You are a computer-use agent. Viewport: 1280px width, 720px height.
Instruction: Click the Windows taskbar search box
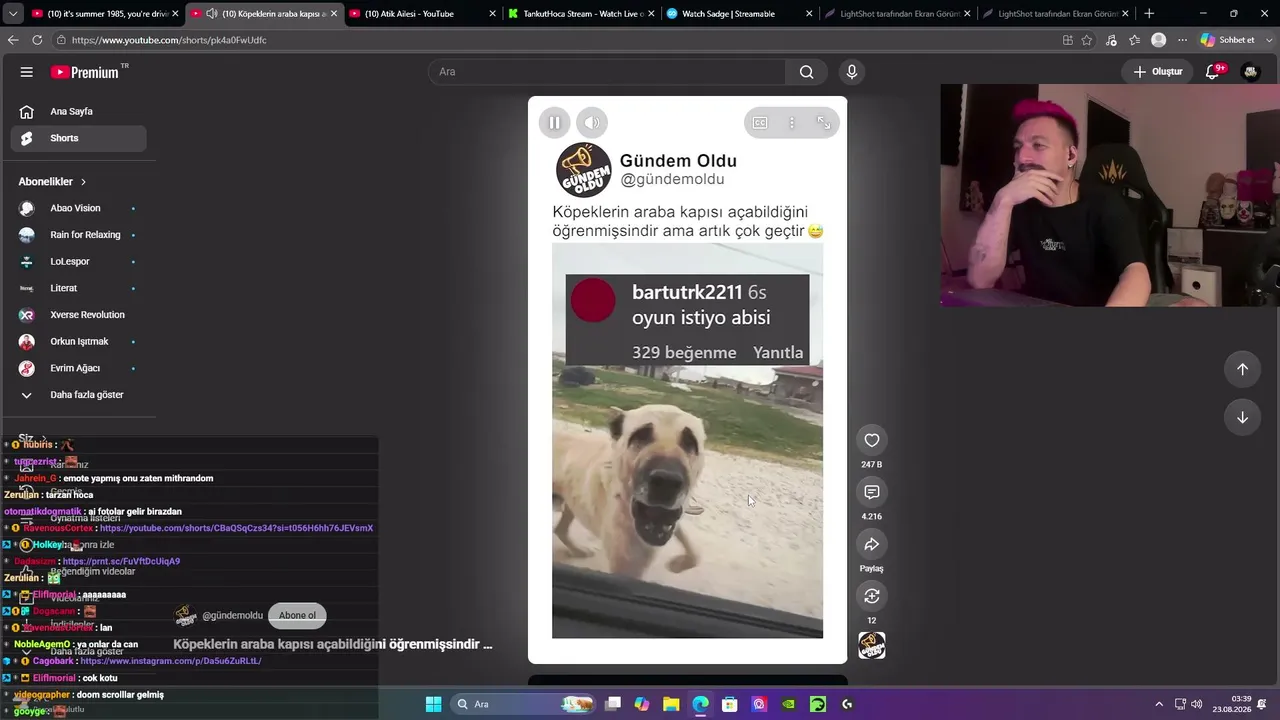coord(523,704)
